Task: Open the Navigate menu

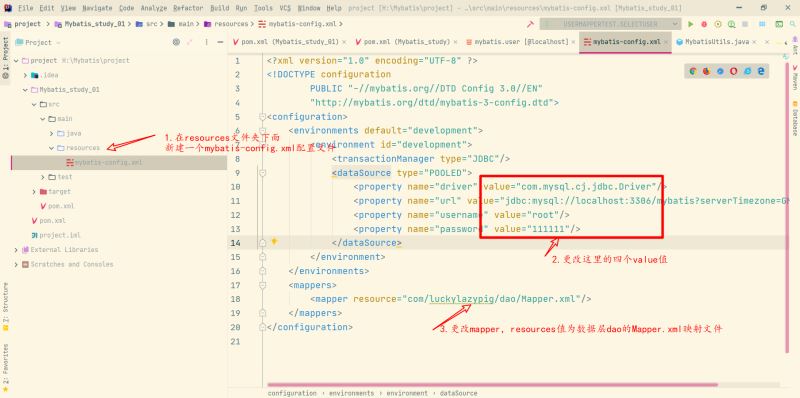Action: [98, 8]
